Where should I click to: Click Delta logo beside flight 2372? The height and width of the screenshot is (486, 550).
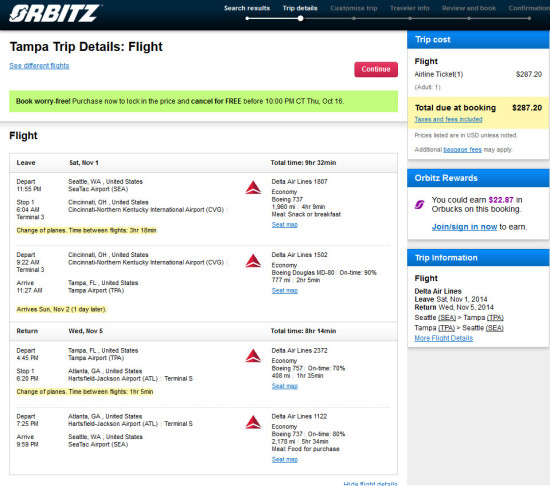(253, 356)
